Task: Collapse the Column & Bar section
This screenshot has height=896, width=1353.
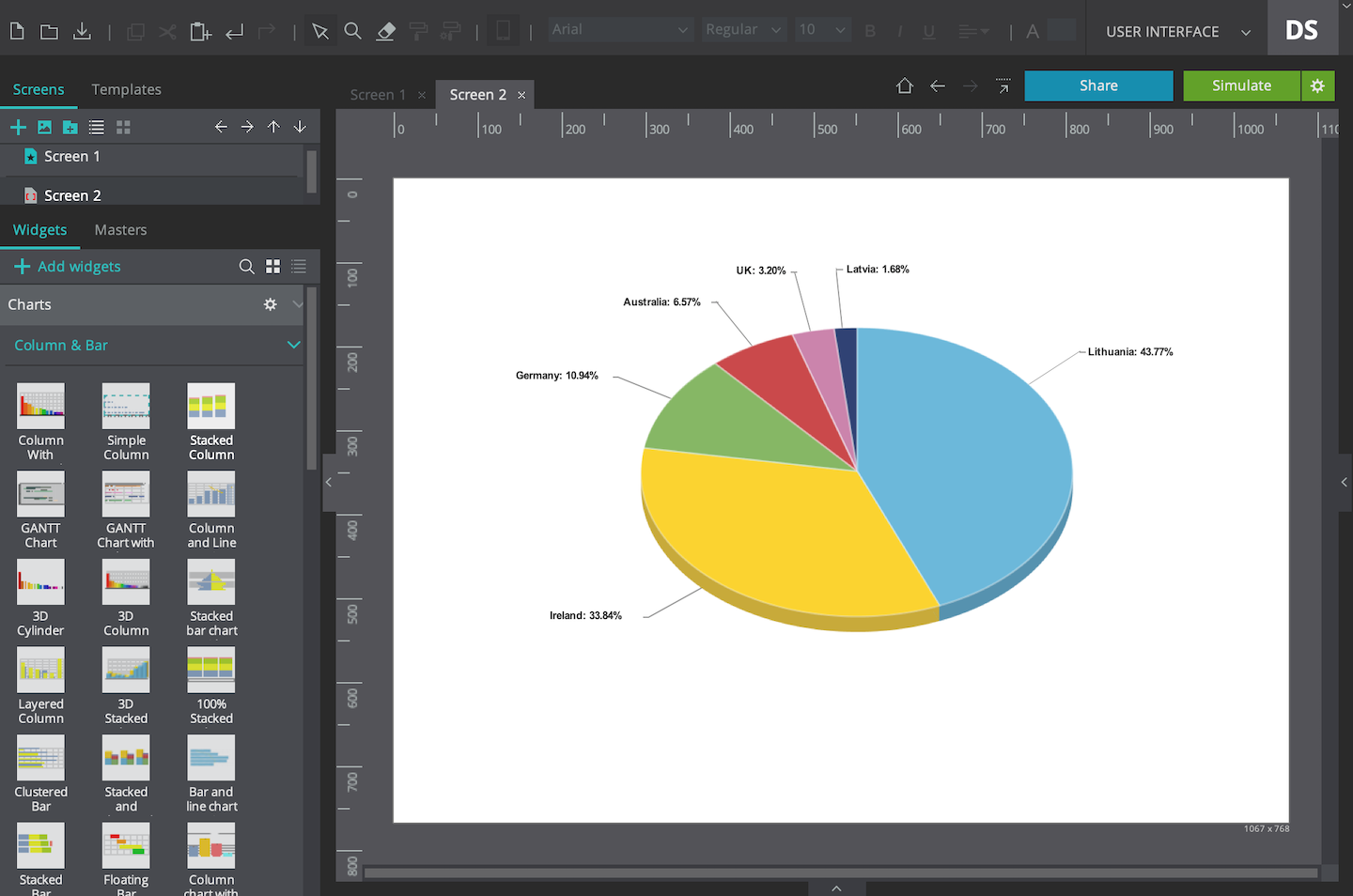Action: (x=293, y=345)
